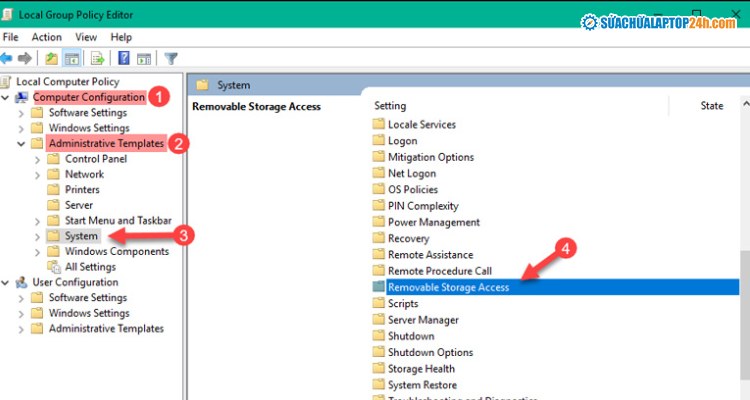Select Removable Storage Access folder in list
The image size is (750, 400).
point(448,288)
